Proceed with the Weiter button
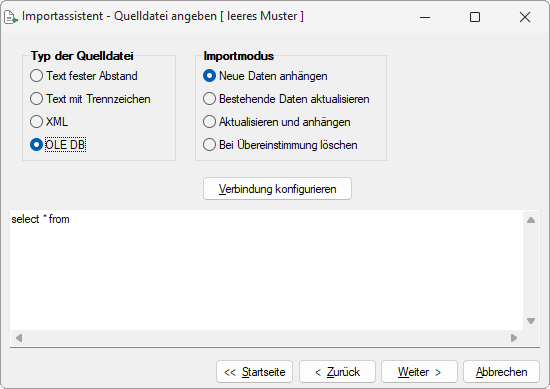The image size is (550, 389). pos(420,372)
